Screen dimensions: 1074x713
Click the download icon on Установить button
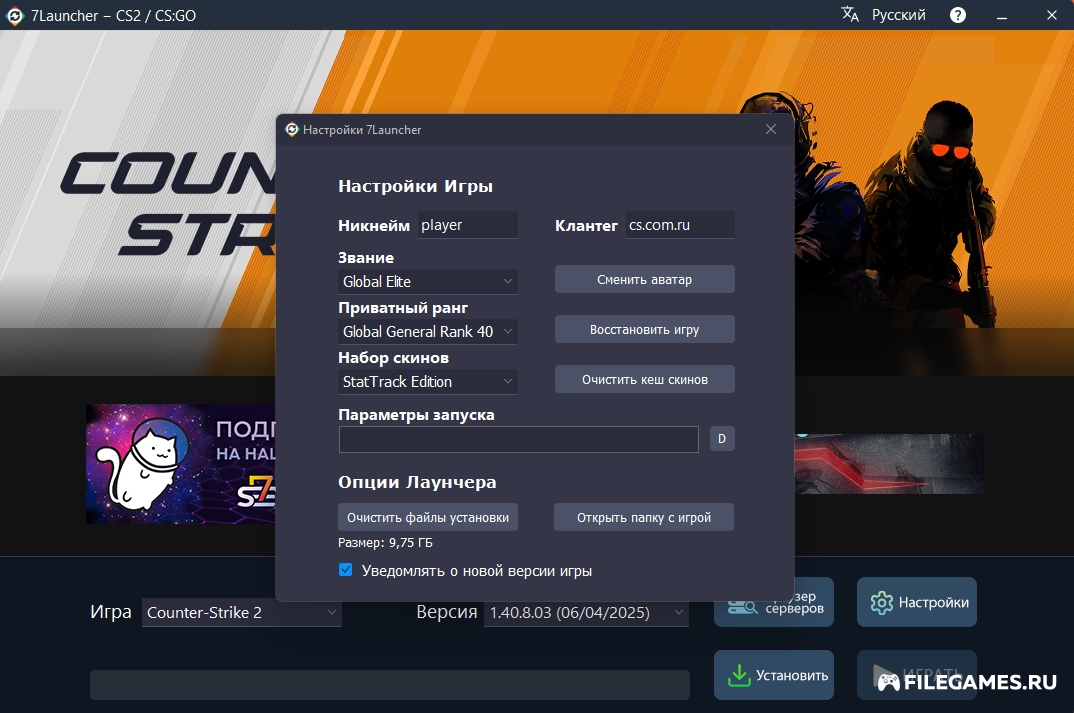pyautogui.click(x=738, y=675)
